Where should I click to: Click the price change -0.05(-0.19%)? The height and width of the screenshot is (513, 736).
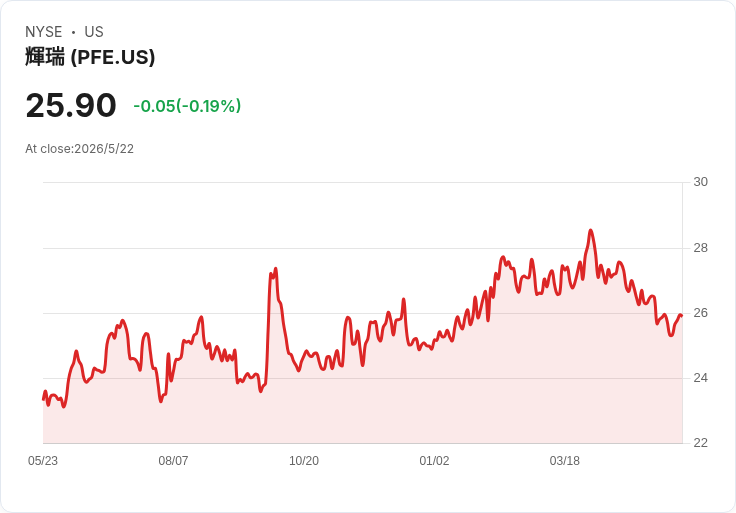187,106
